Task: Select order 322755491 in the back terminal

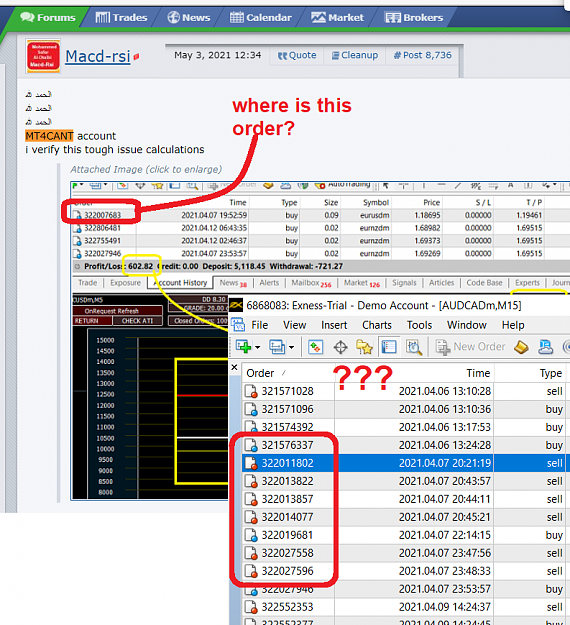Action: point(320,241)
